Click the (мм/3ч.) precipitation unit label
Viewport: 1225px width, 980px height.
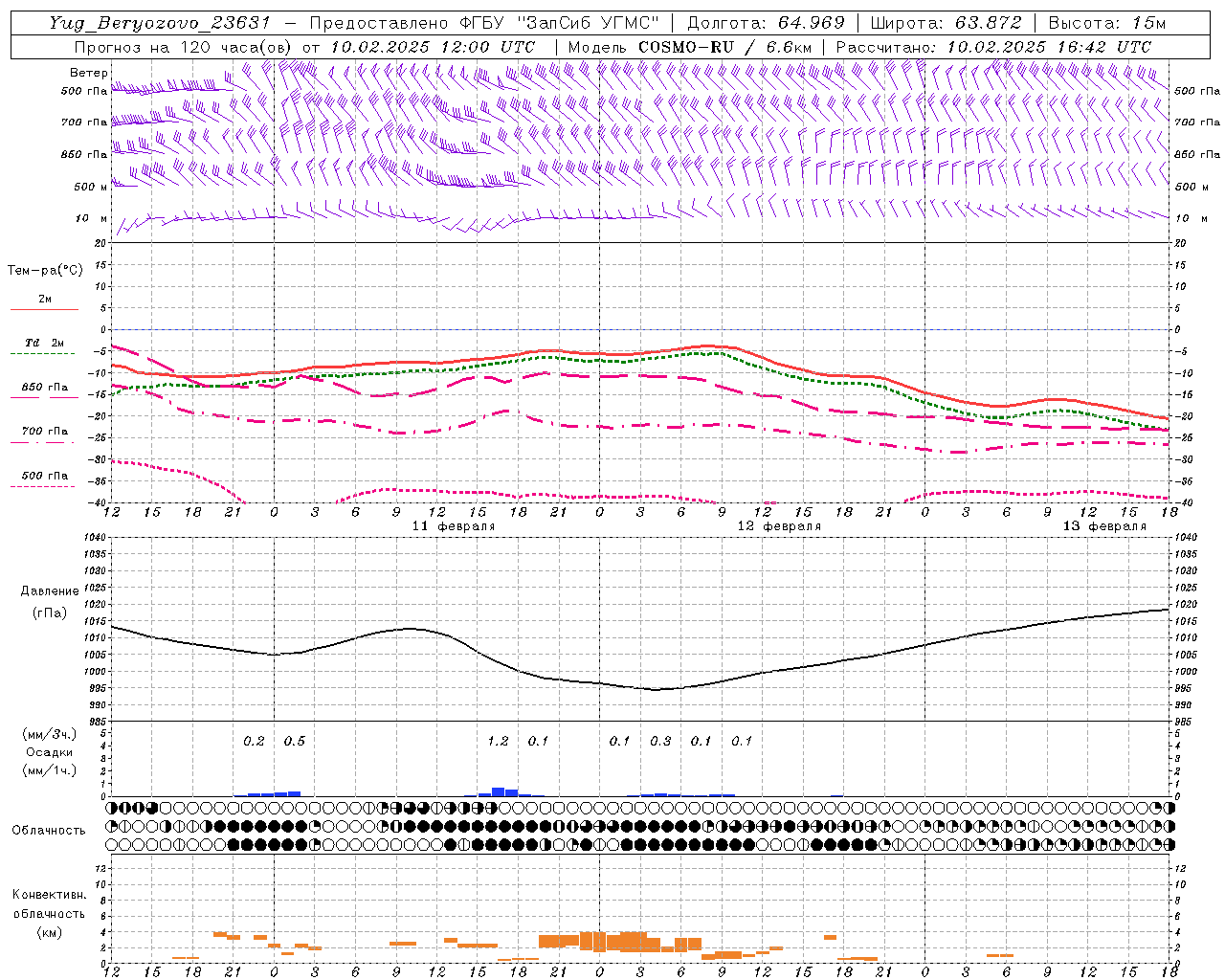pyautogui.click(x=50, y=734)
